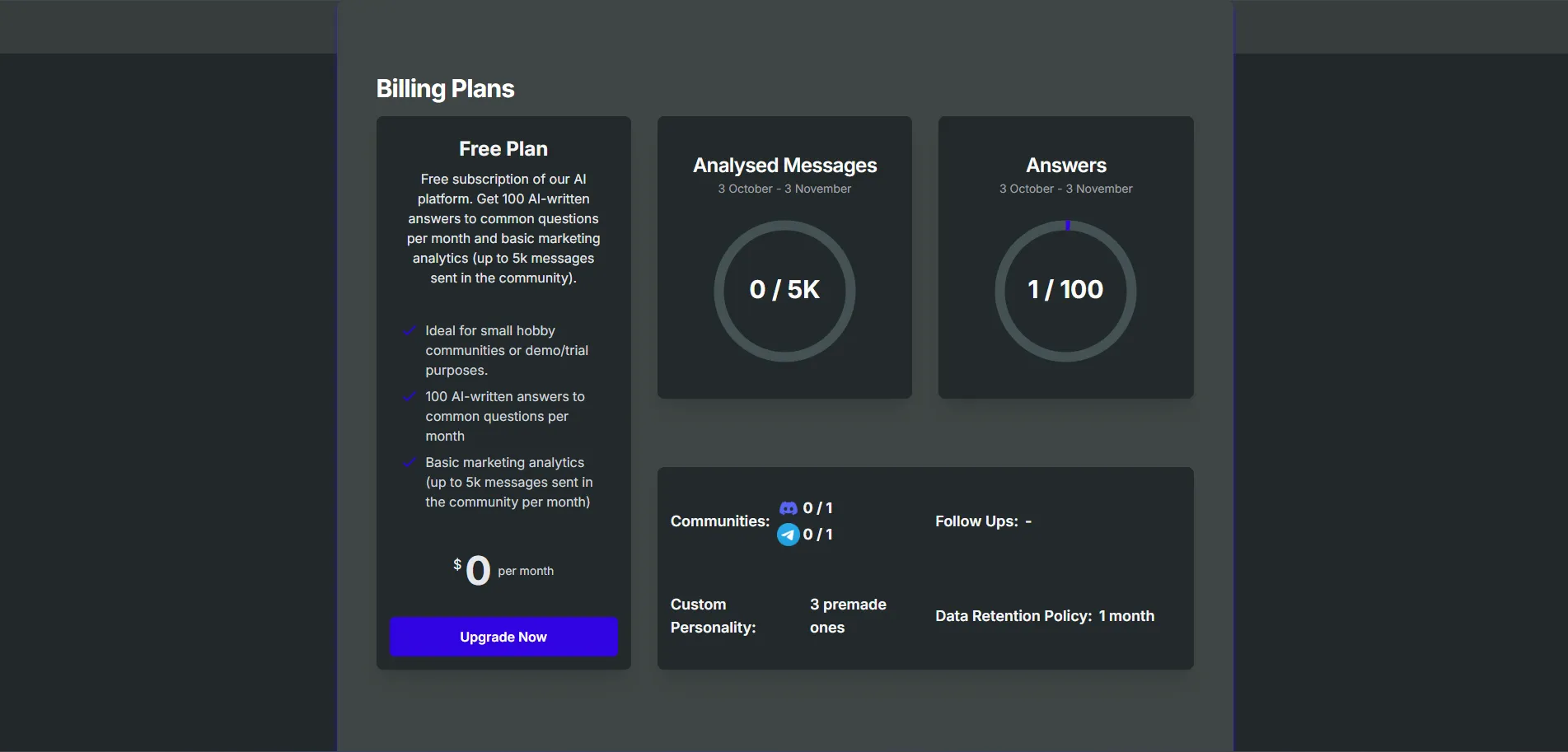Click the Answers card title
Viewport: 1568px width, 752px height.
point(1065,166)
